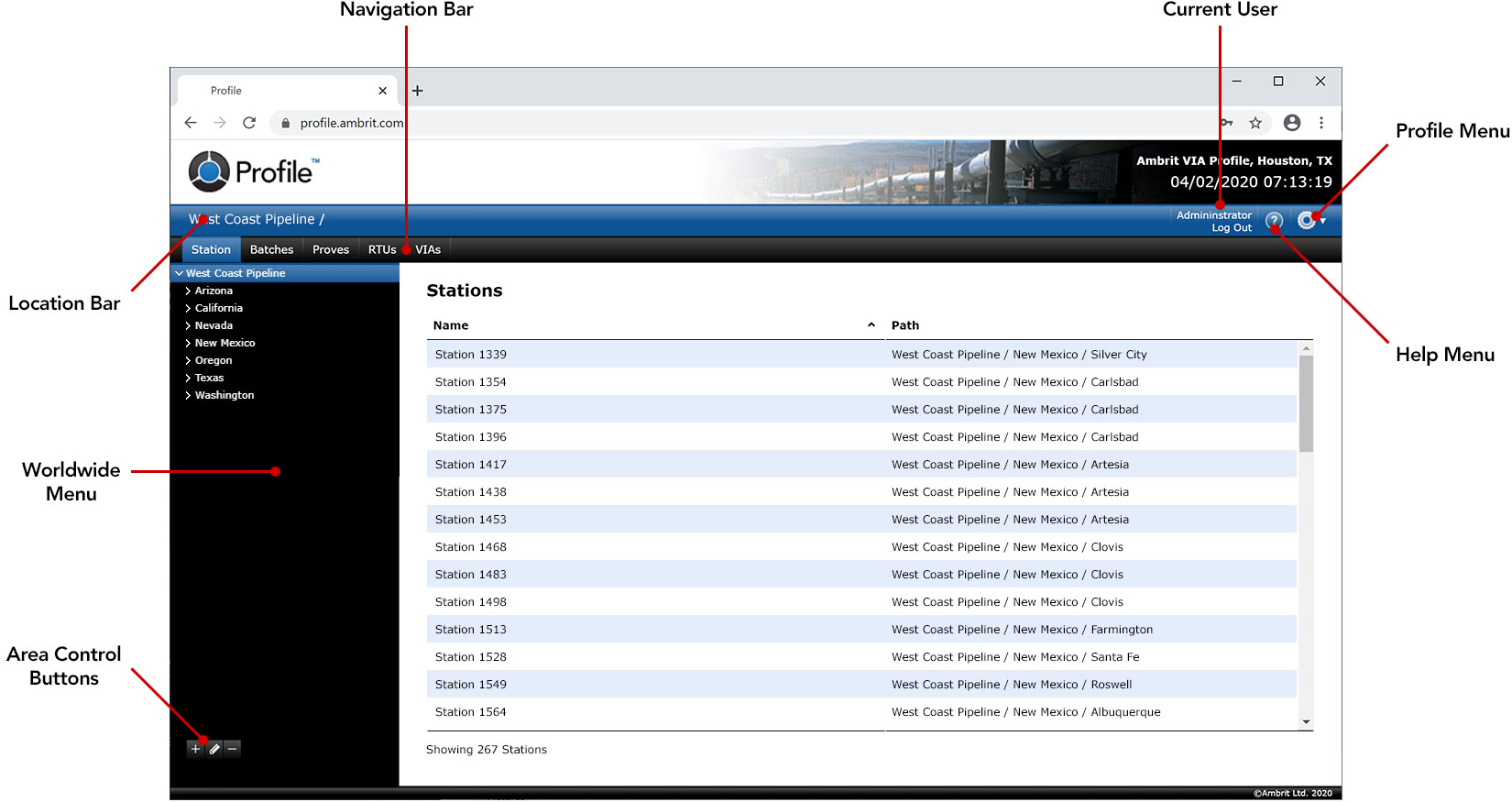Expand the California tree node
This screenshot has height=802, width=1512.
click(x=188, y=309)
